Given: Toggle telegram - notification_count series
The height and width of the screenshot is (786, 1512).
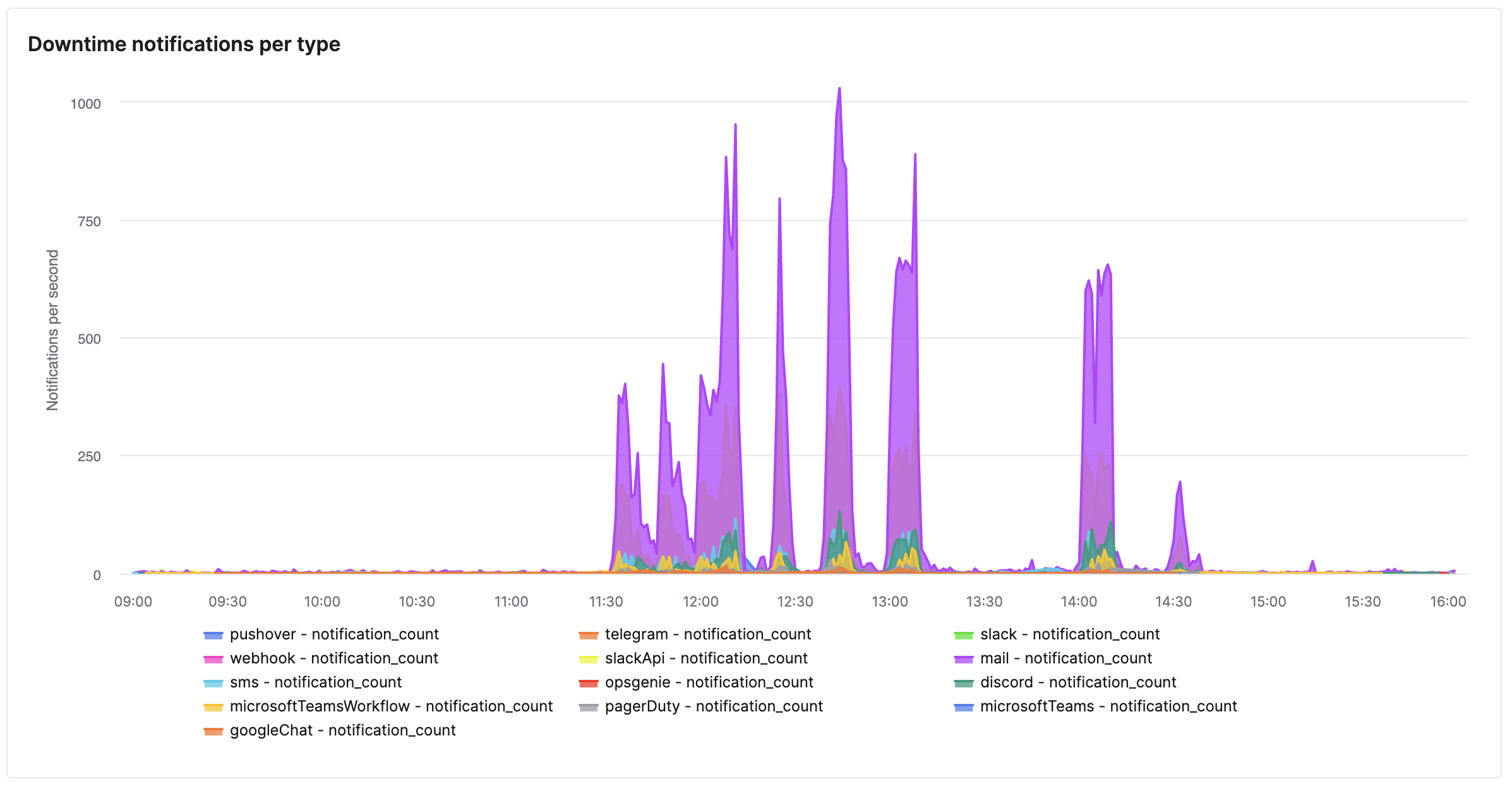Looking at the screenshot, I should click(707, 634).
